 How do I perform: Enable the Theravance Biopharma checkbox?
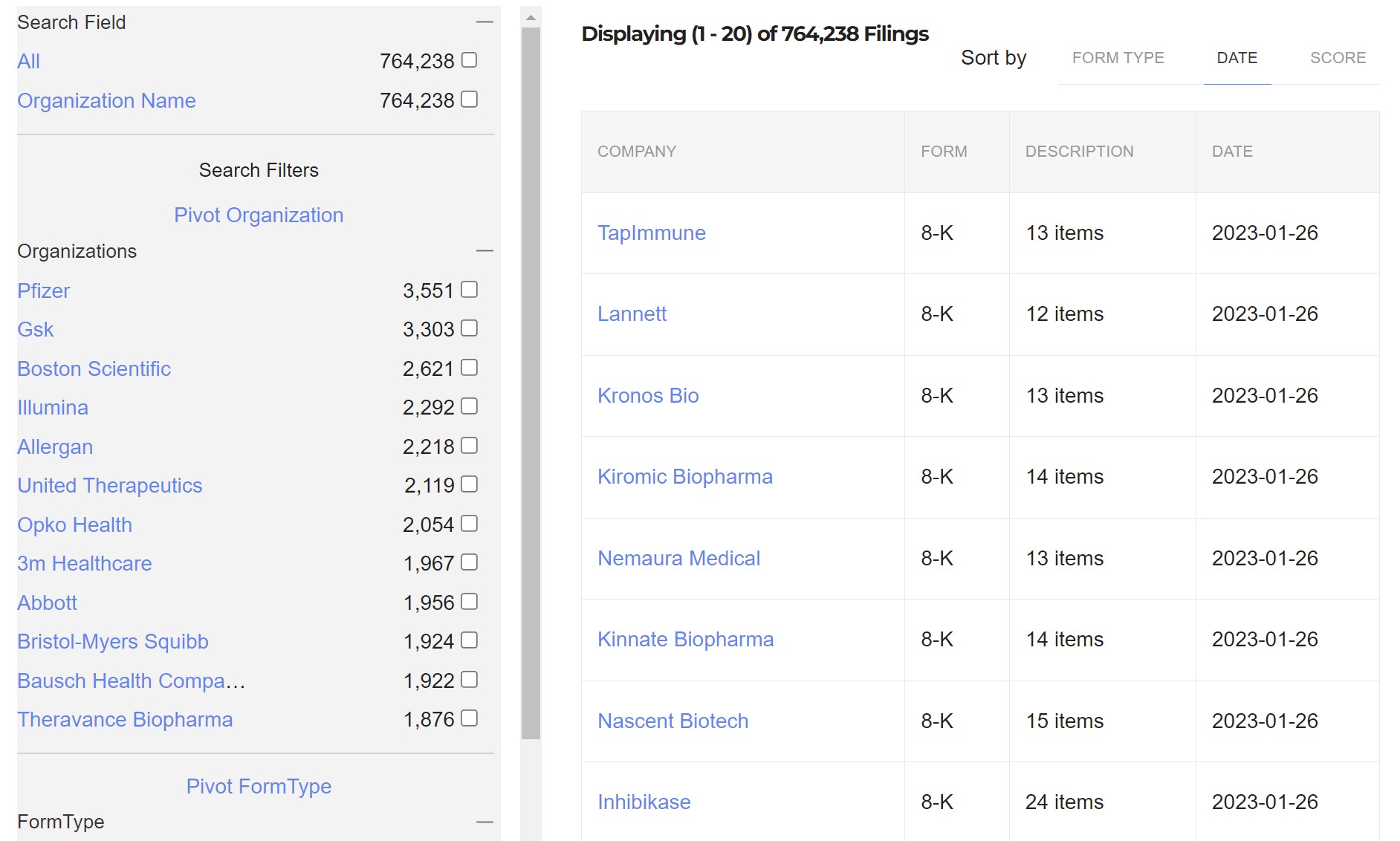[x=469, y=718]
